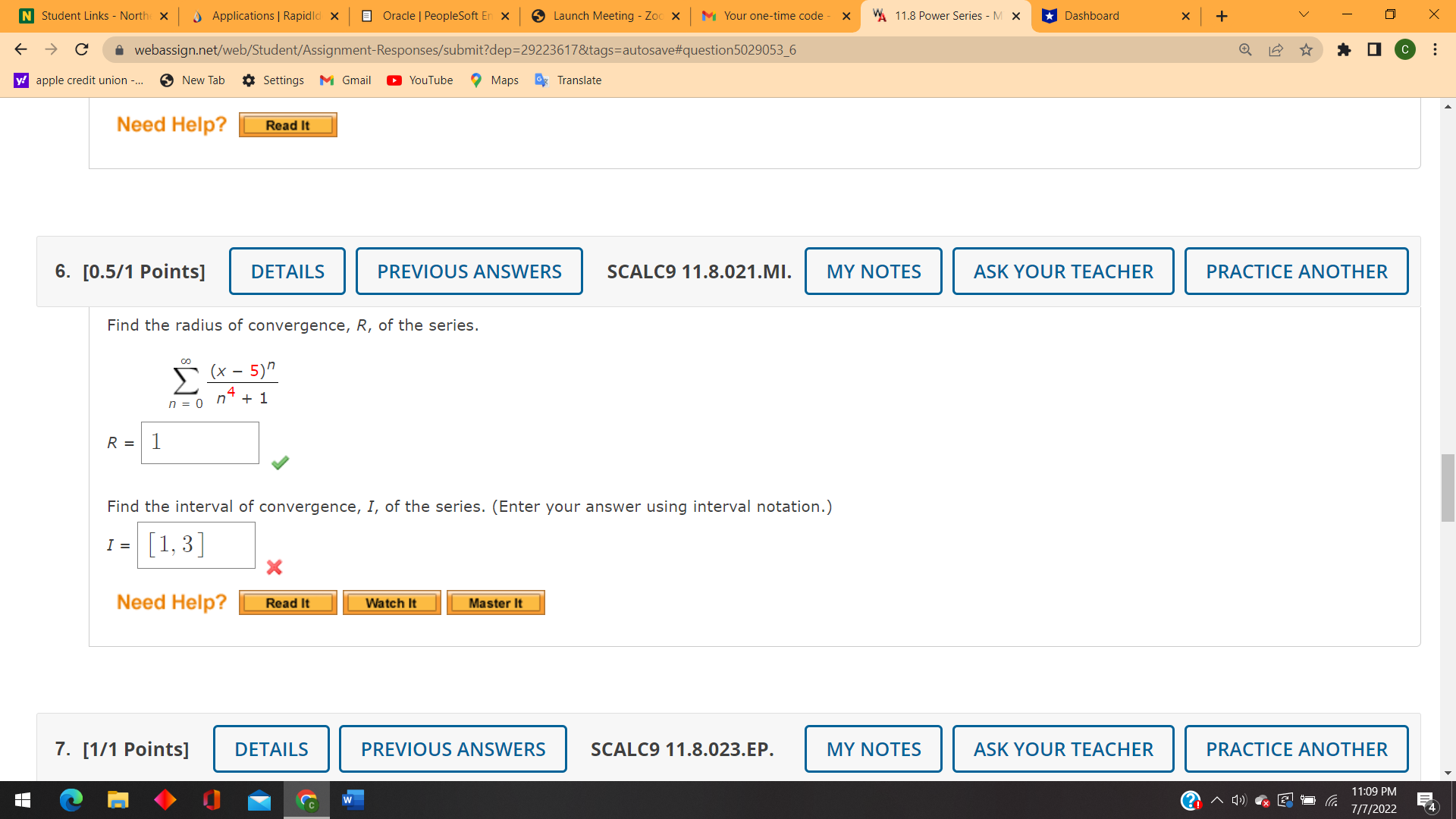Click the Watch It help button
This screenshot has width=1456, height=819.
point(391,603)
